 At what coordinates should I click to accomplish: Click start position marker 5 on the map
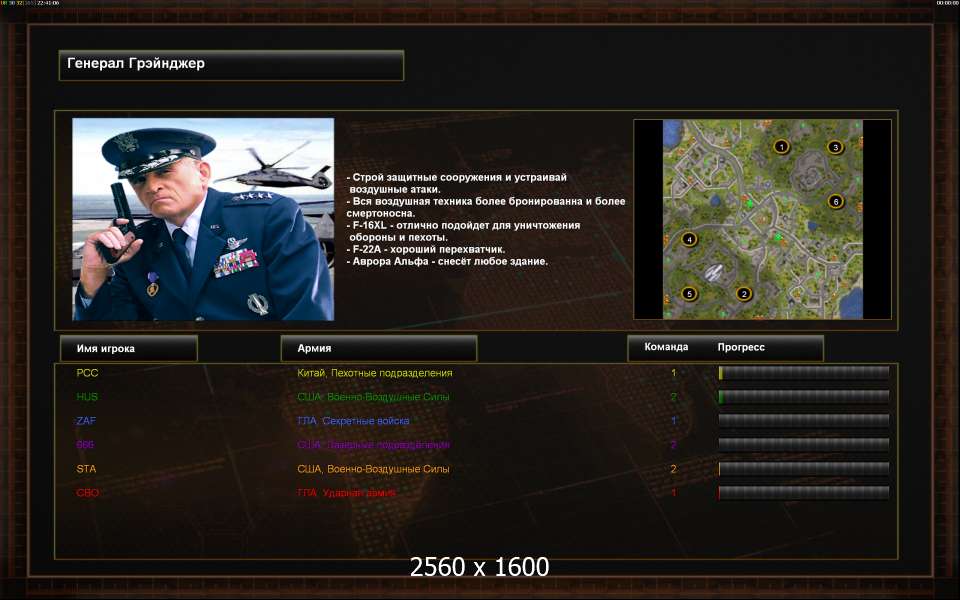pyautogui.click(x=689, y=294)
